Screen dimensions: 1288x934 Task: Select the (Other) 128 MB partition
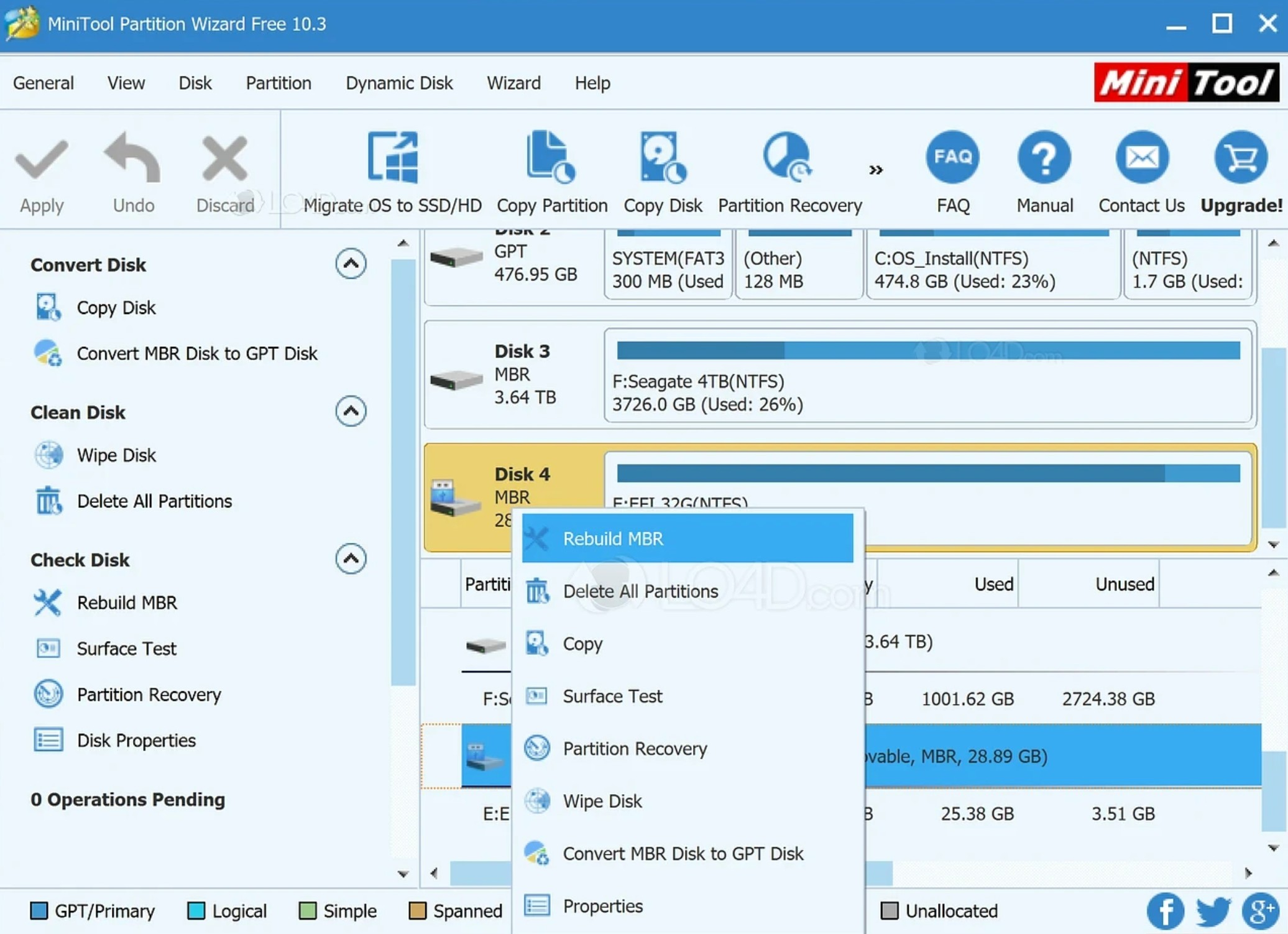point(799,264)
